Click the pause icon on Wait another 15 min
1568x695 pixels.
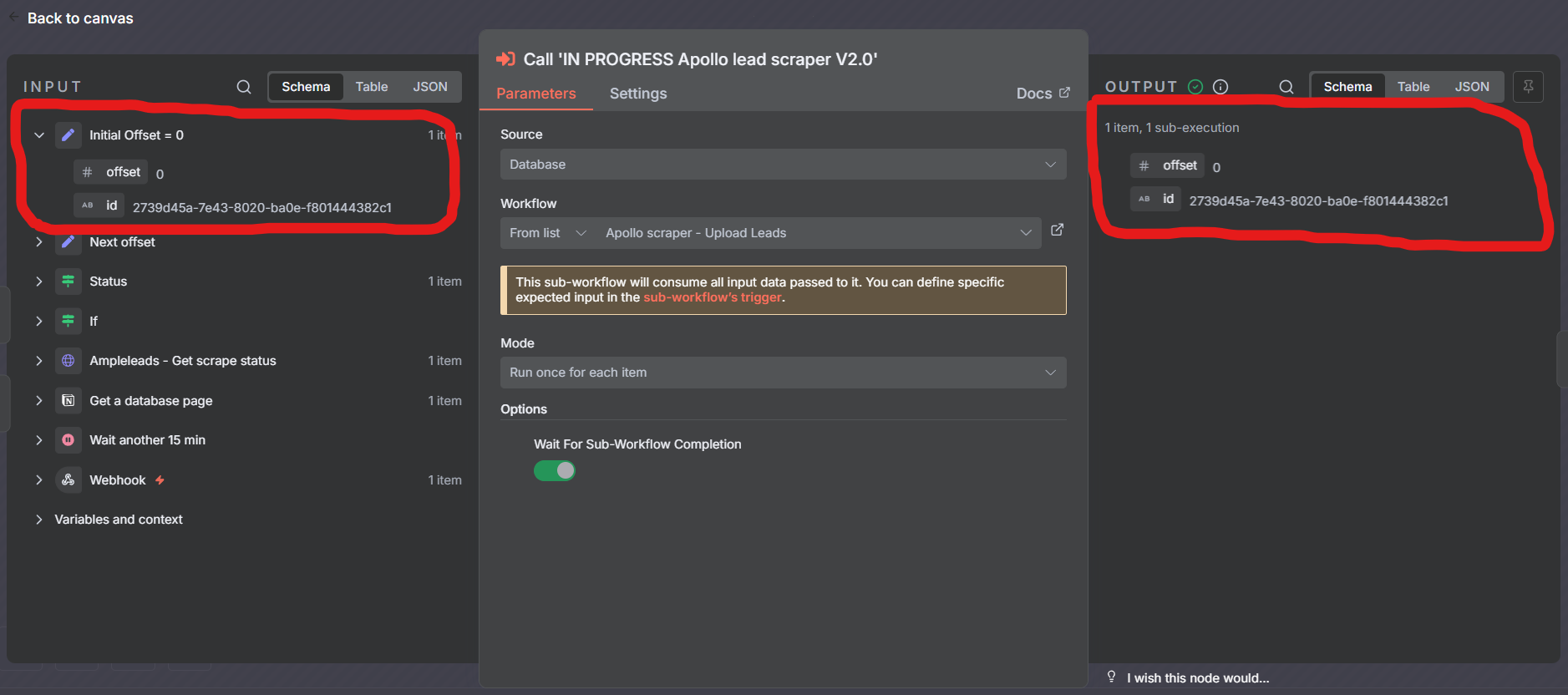coord(68,439)
